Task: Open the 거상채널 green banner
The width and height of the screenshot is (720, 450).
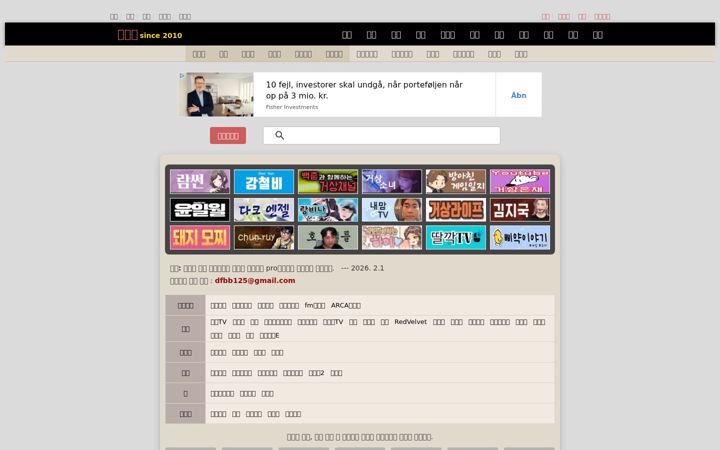Action: [x=328, y=181]
